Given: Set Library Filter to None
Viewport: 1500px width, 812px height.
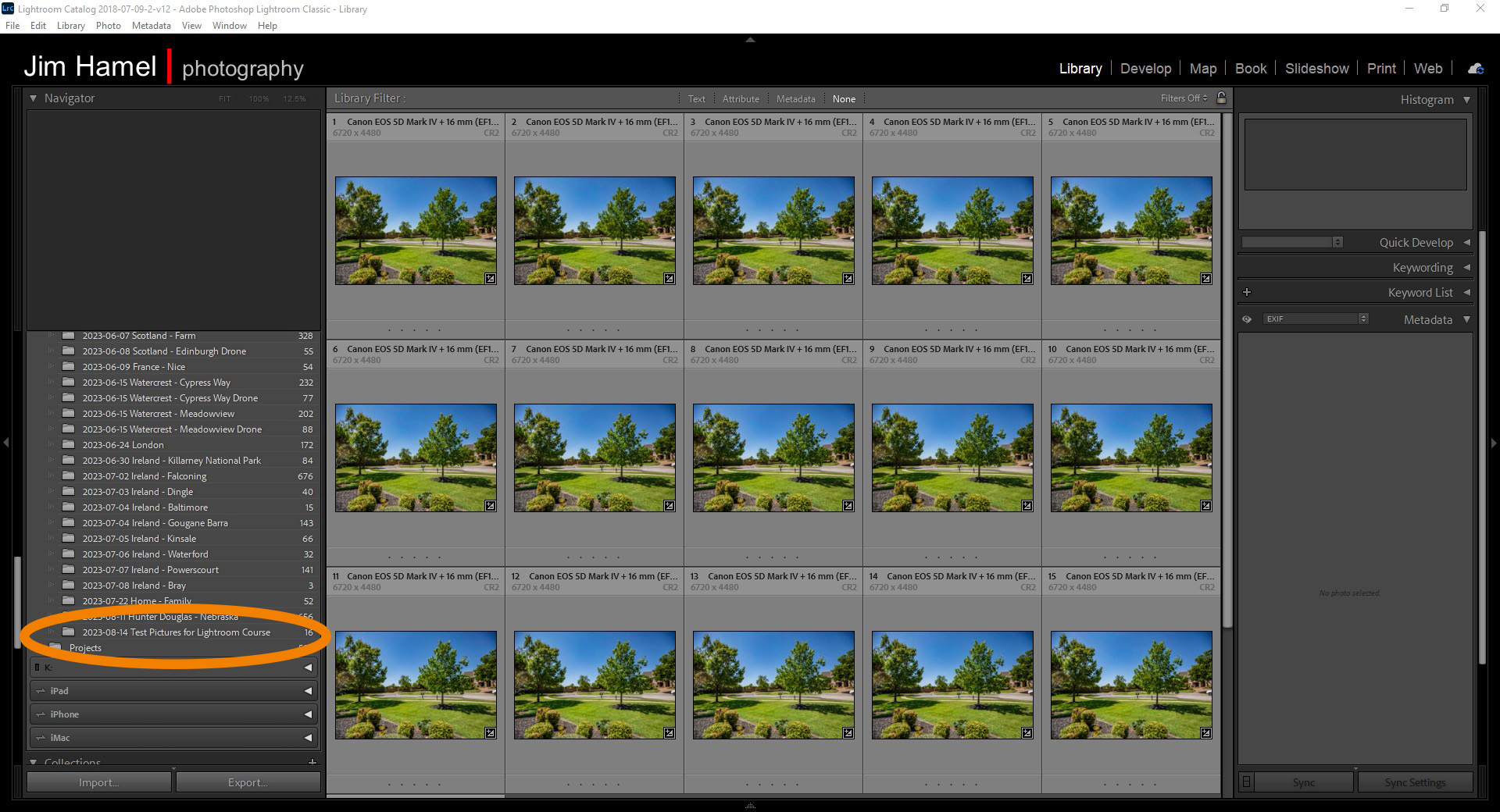Looking at the screenshot, I should (845, 98).
